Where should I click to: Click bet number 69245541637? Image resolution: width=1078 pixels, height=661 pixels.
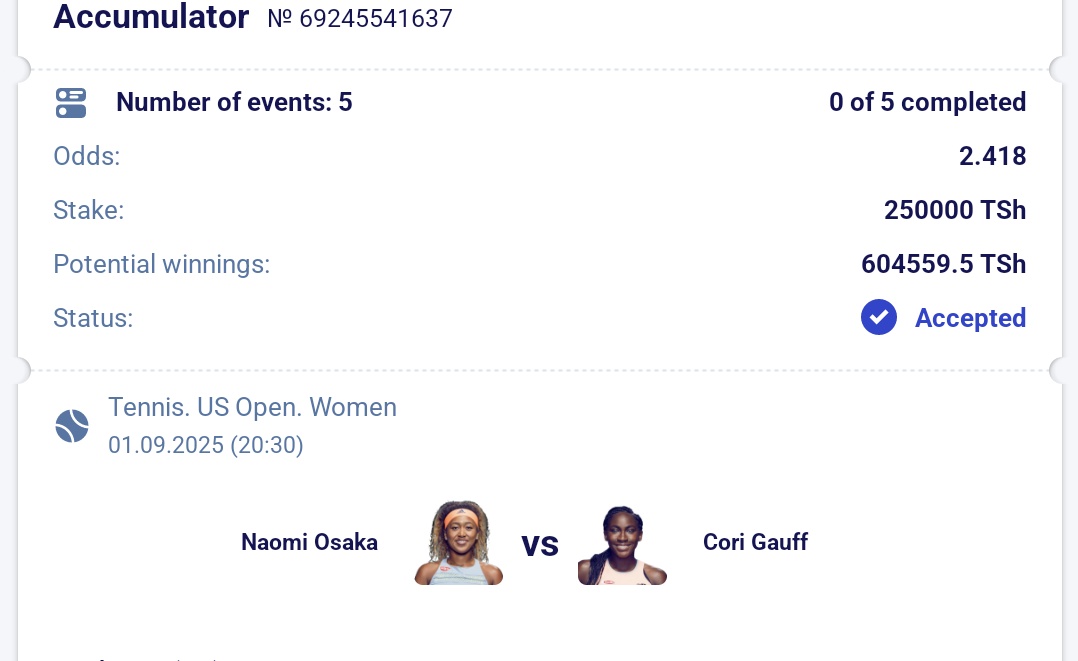click(360, 19)
